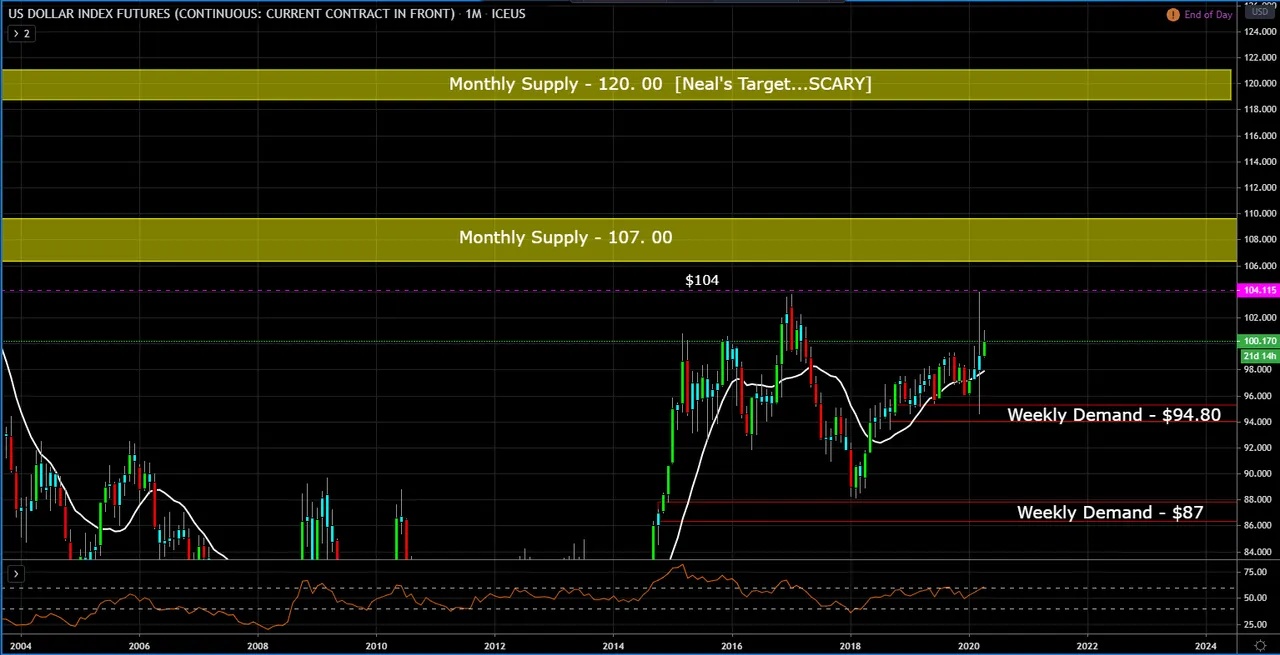This screenshot has height=655, width=1280.
Task: Click the 2008 label on time axis
Action: click(257, 646)
